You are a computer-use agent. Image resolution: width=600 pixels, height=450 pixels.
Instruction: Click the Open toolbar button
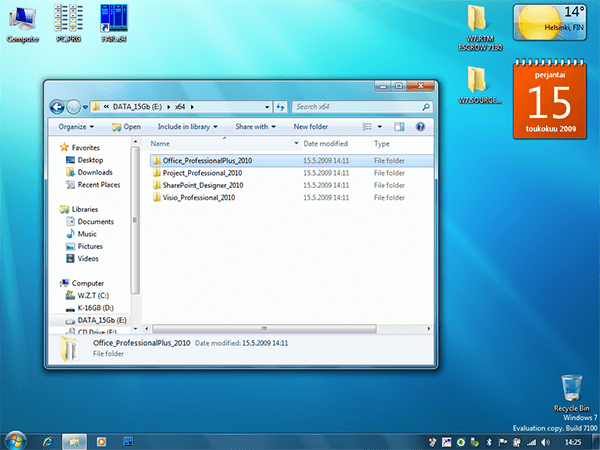tap(126, 127)
